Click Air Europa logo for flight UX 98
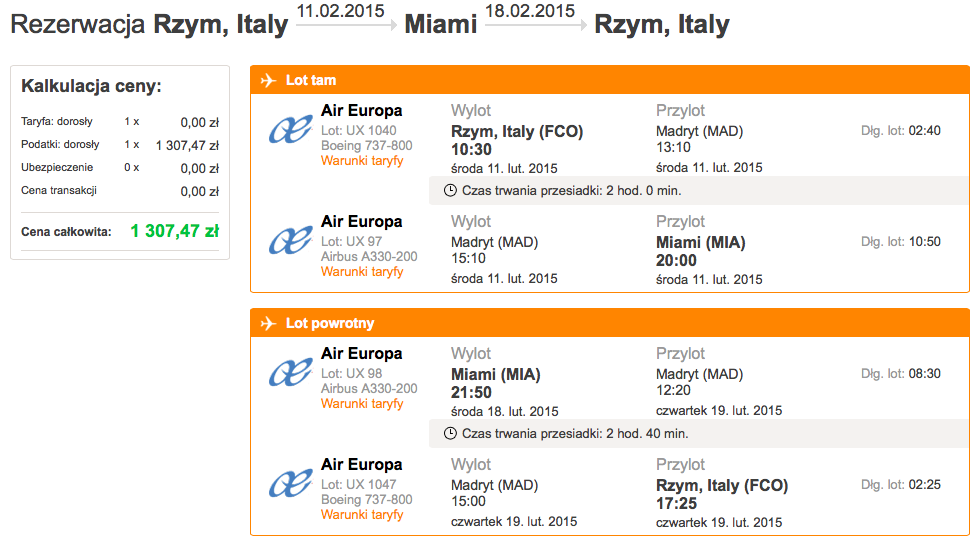 (x=290, y=373)
